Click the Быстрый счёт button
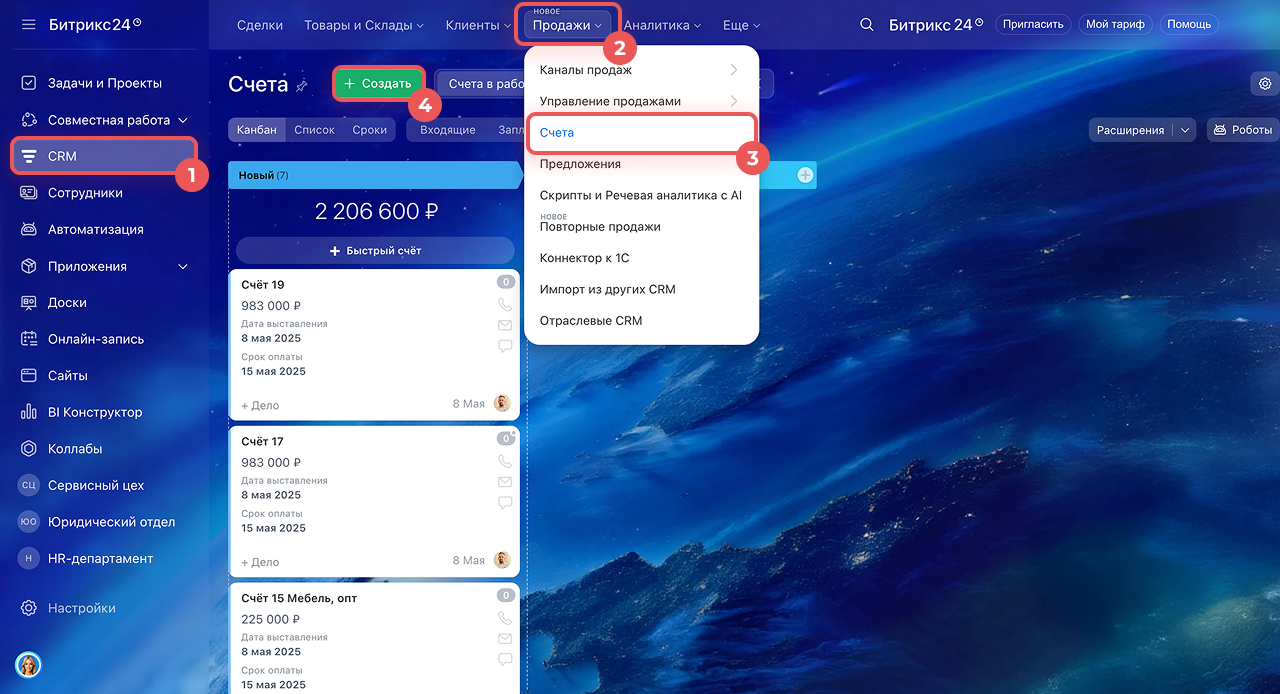This screenshot has height=694, width=1280. tap(375, 251)
